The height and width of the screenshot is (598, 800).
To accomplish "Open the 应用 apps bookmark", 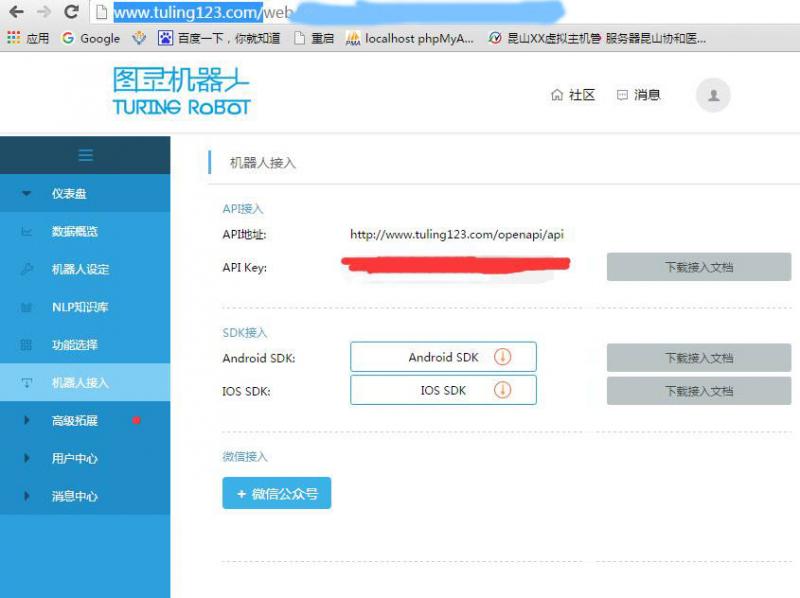I will pyautogui.click(x=28, y=38).
